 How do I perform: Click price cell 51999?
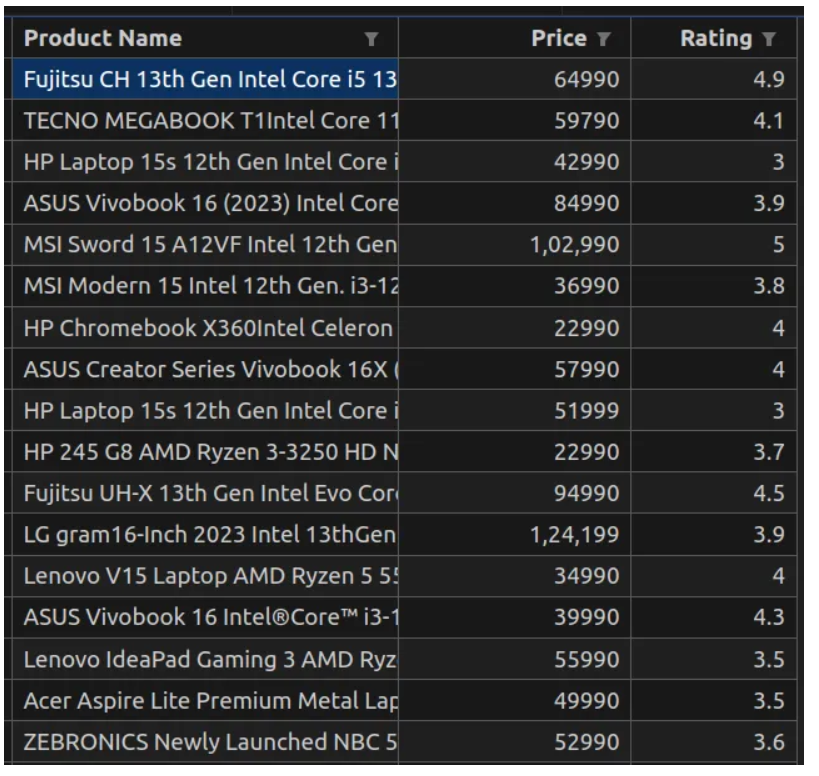514,410
